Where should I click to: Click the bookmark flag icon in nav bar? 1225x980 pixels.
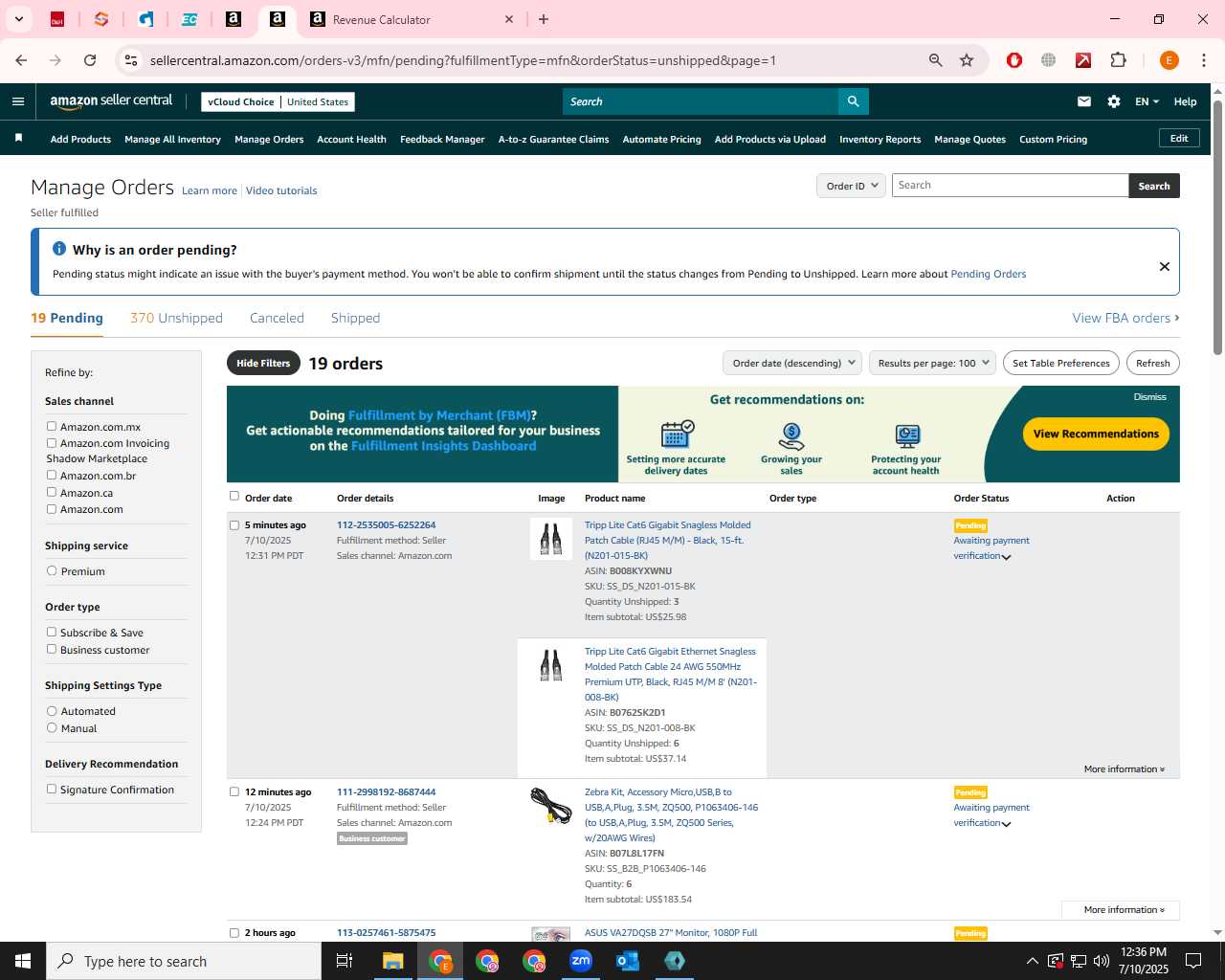[x=18, y=139]
